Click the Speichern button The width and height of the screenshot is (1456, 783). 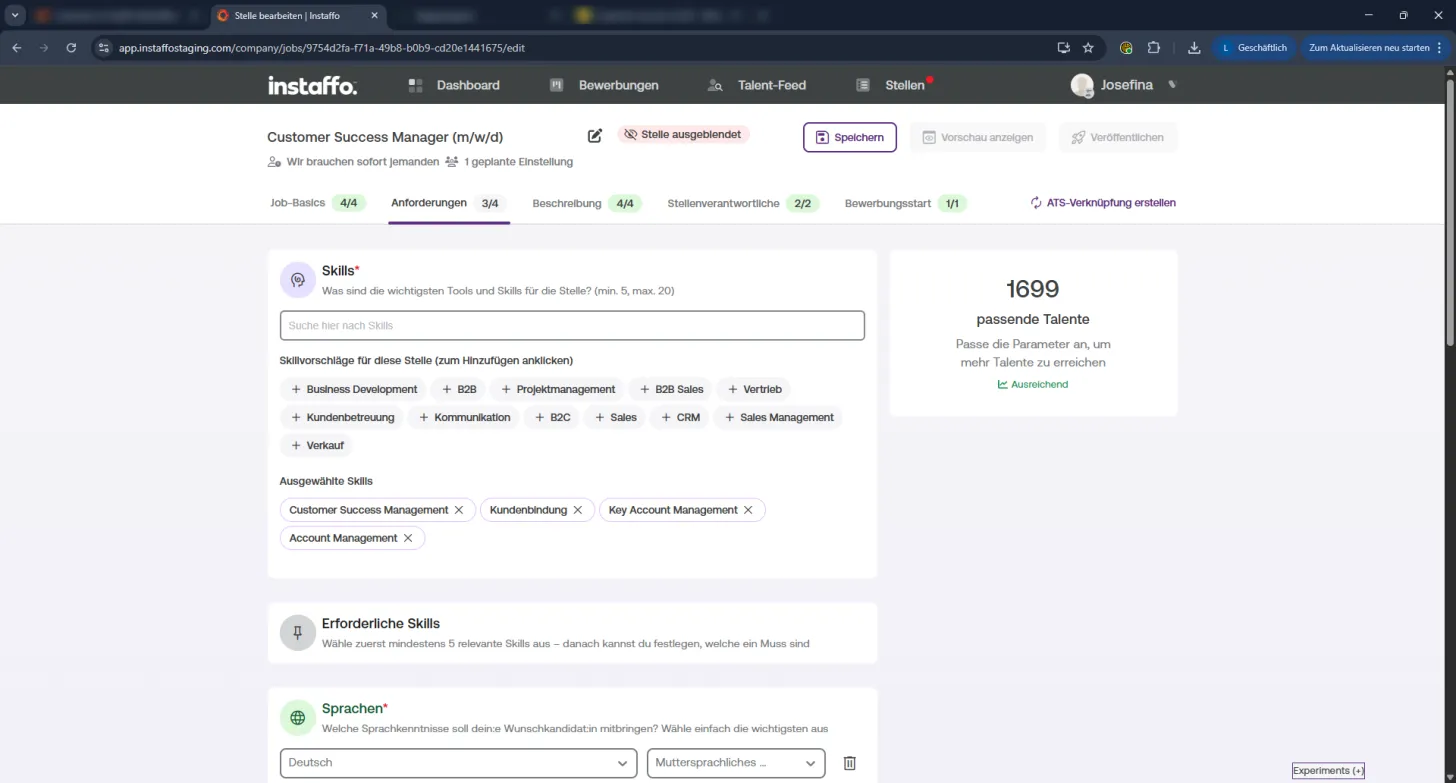850,137
